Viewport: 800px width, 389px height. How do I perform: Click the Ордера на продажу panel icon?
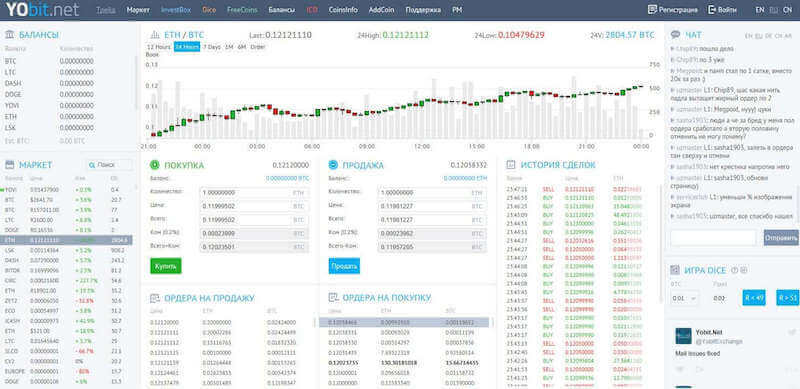[x=155, y=298]
